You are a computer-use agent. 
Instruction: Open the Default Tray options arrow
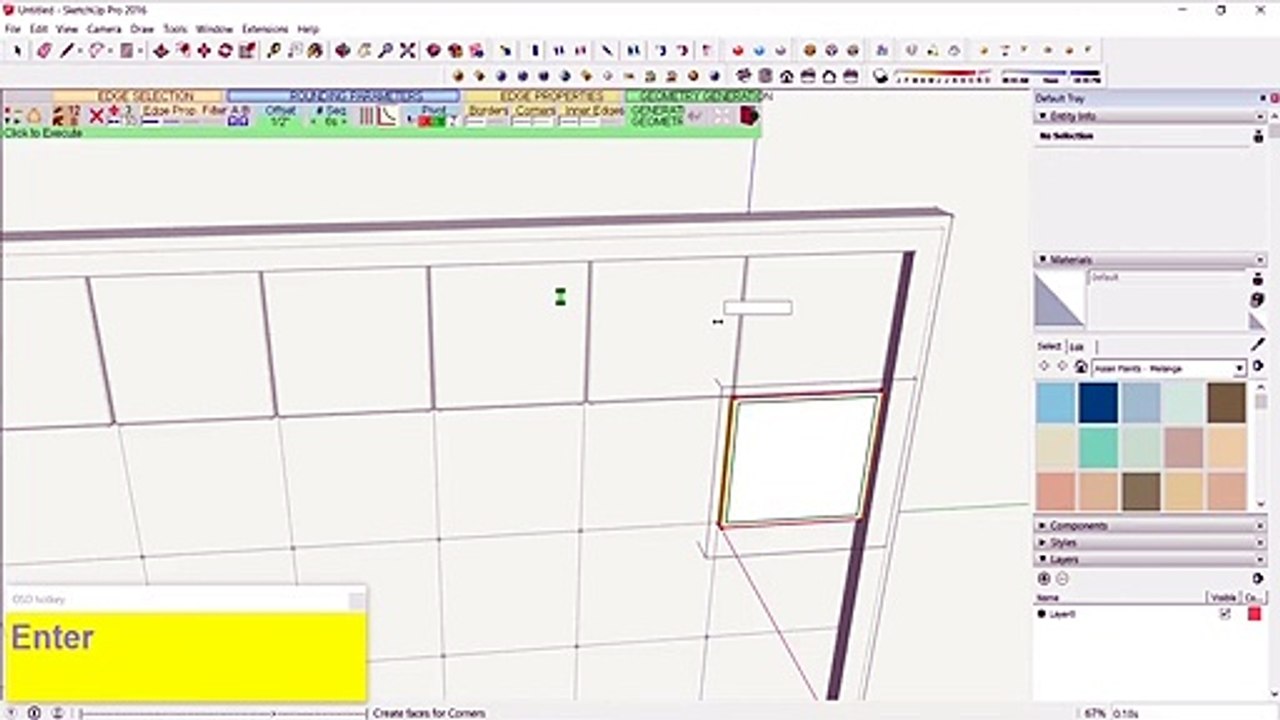(1263, 98)
